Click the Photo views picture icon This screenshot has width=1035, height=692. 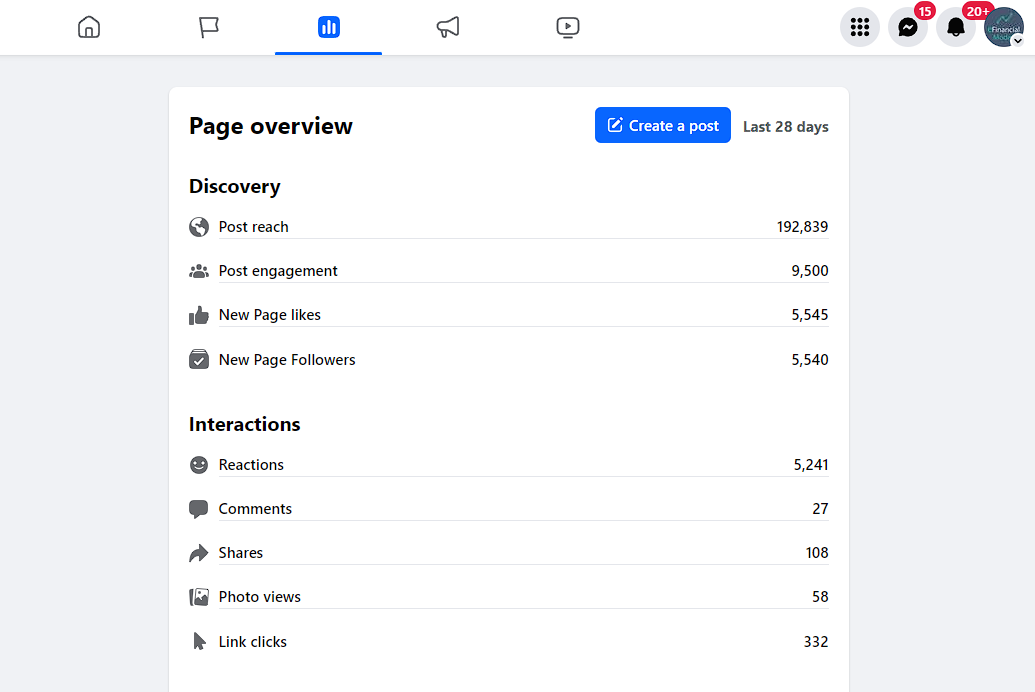(199, 597)
